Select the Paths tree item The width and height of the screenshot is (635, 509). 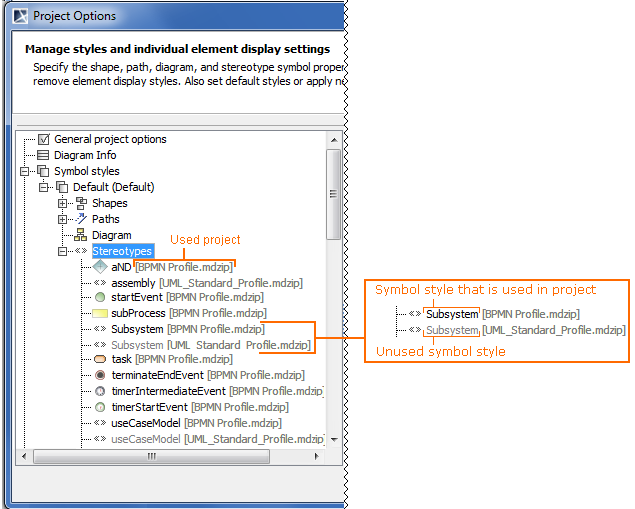pyautogui.click(x=106, y=219)
